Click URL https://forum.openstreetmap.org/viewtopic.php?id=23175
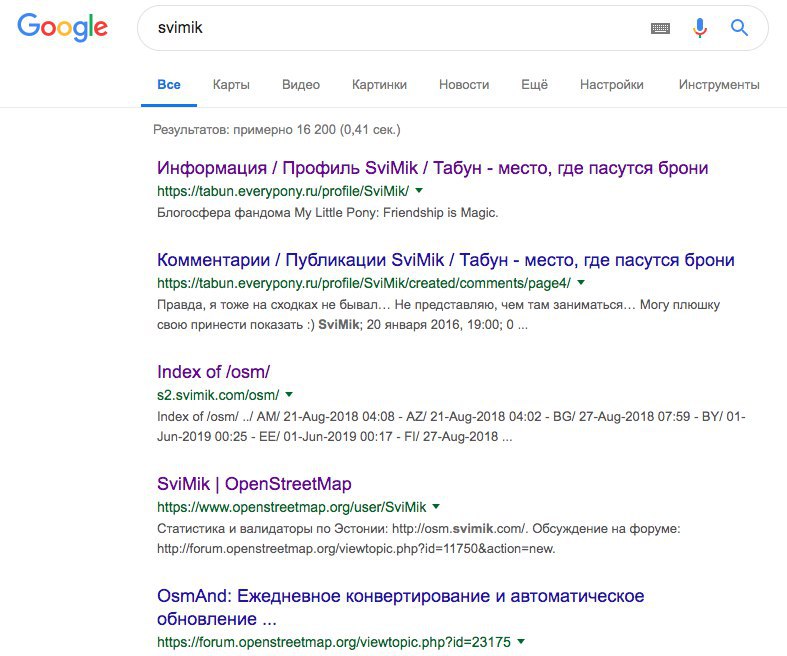 [x=334, y=641]
